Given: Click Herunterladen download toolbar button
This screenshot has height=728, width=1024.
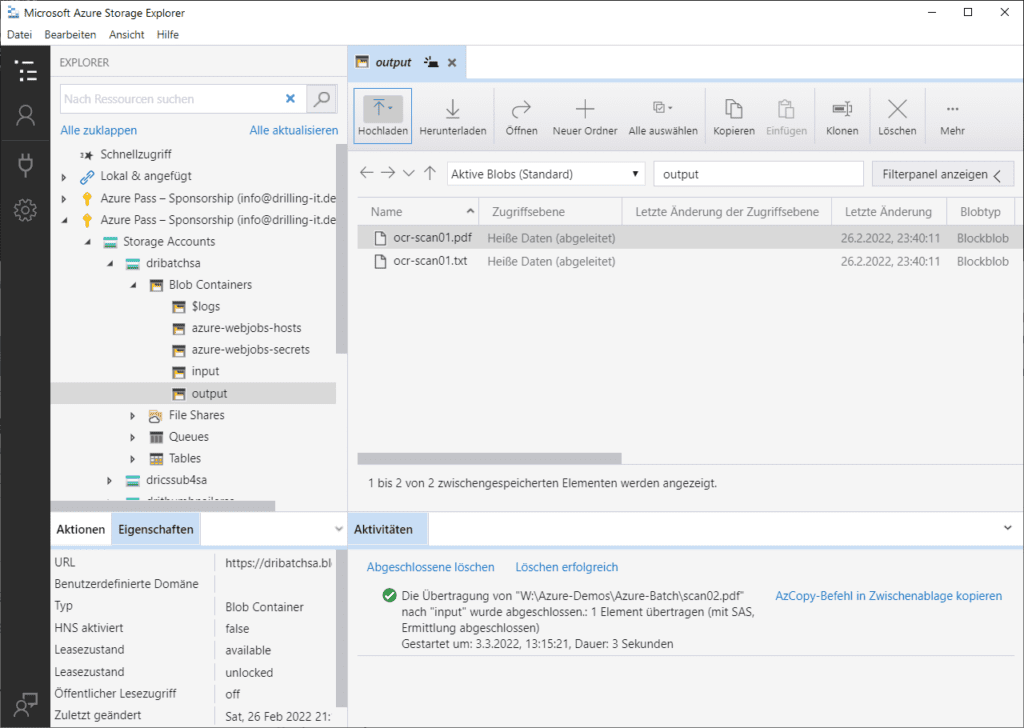Looking at the screenshot, I should (x=453, y=116).
